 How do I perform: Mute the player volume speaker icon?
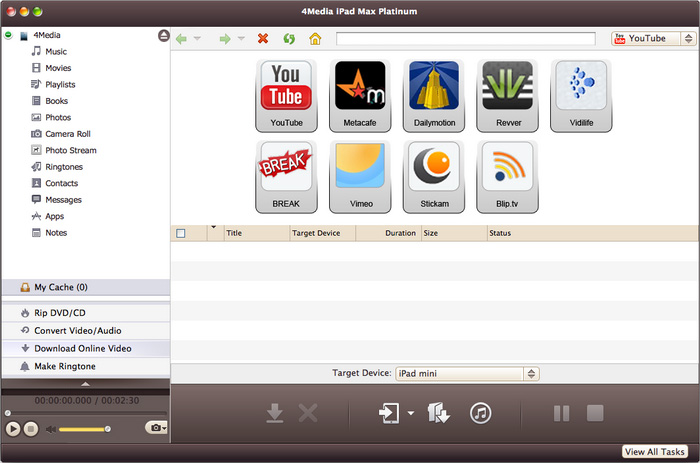tap(51, 429)
